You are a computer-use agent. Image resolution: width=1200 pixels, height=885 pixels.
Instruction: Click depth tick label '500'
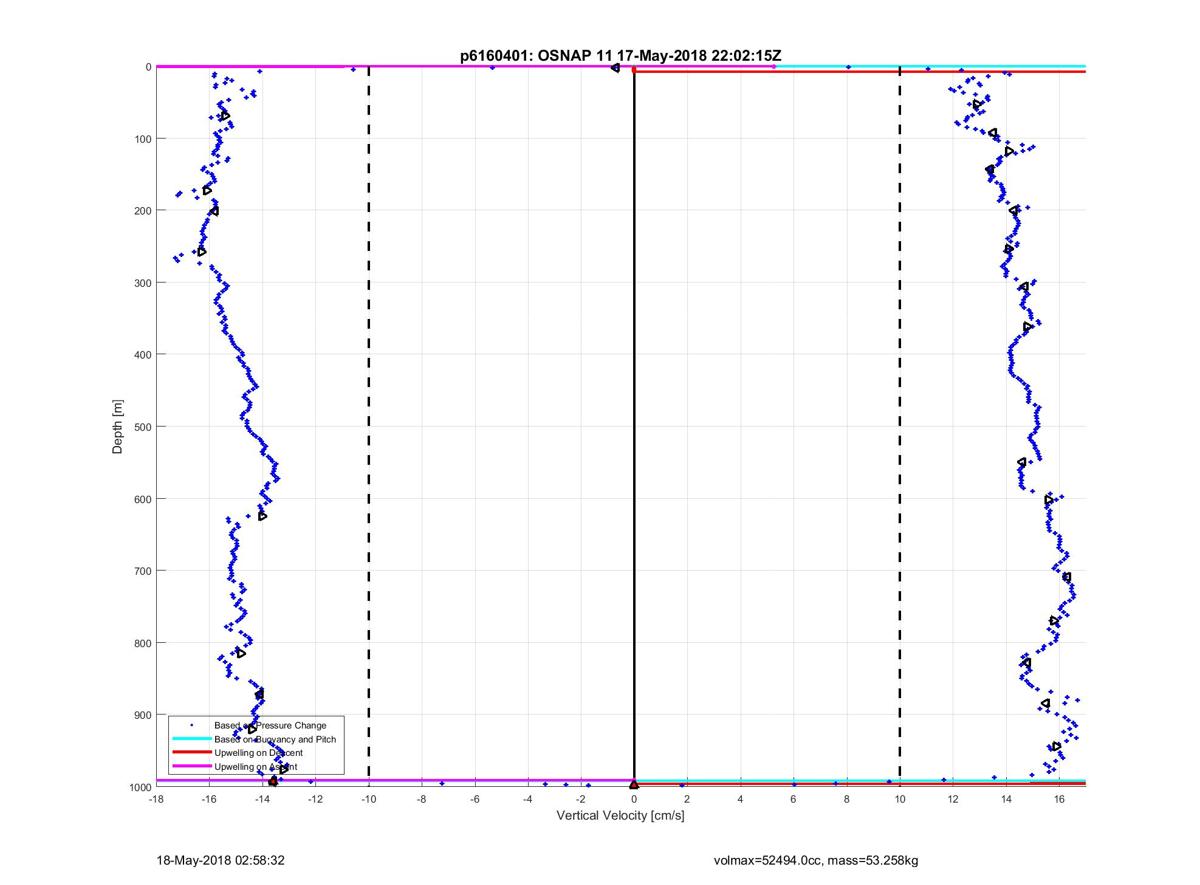coord(141,427)
